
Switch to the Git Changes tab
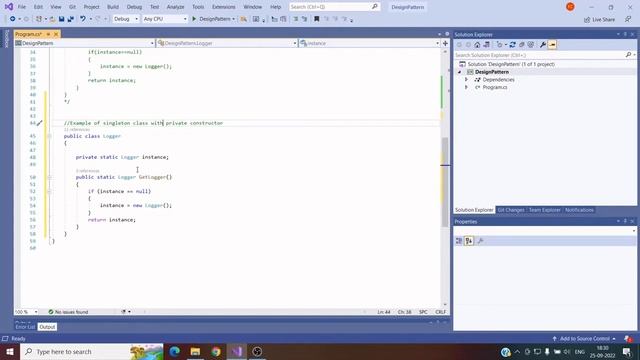[x=511, y=210]
